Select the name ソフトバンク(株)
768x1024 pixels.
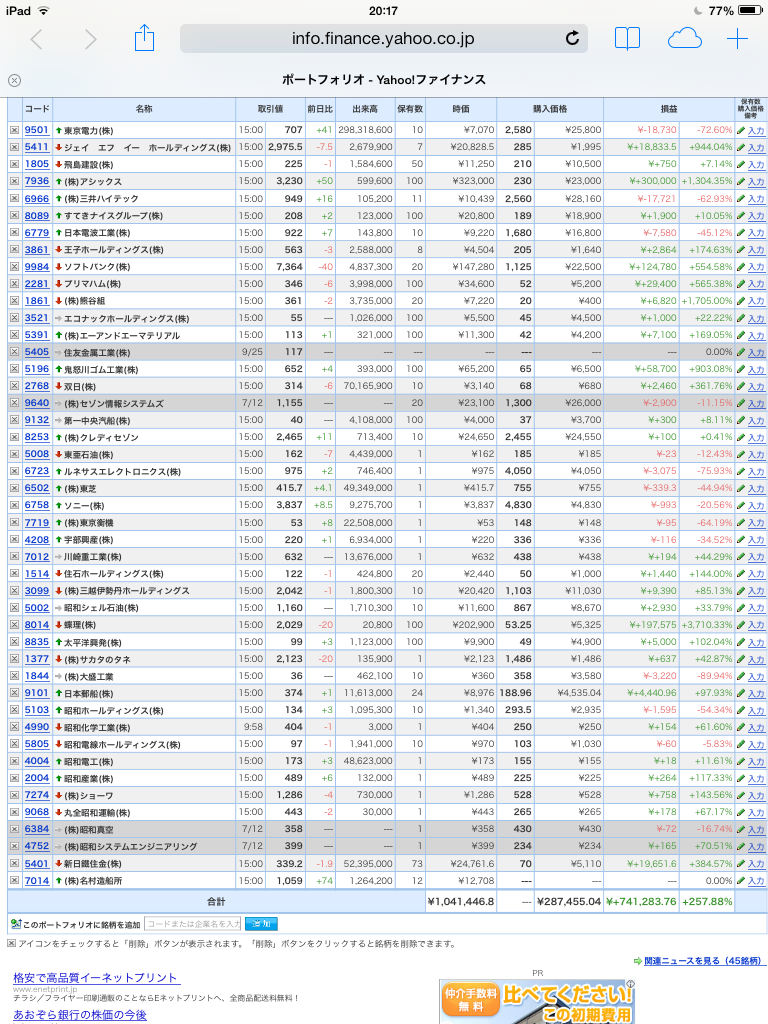(x=97, y=267)
